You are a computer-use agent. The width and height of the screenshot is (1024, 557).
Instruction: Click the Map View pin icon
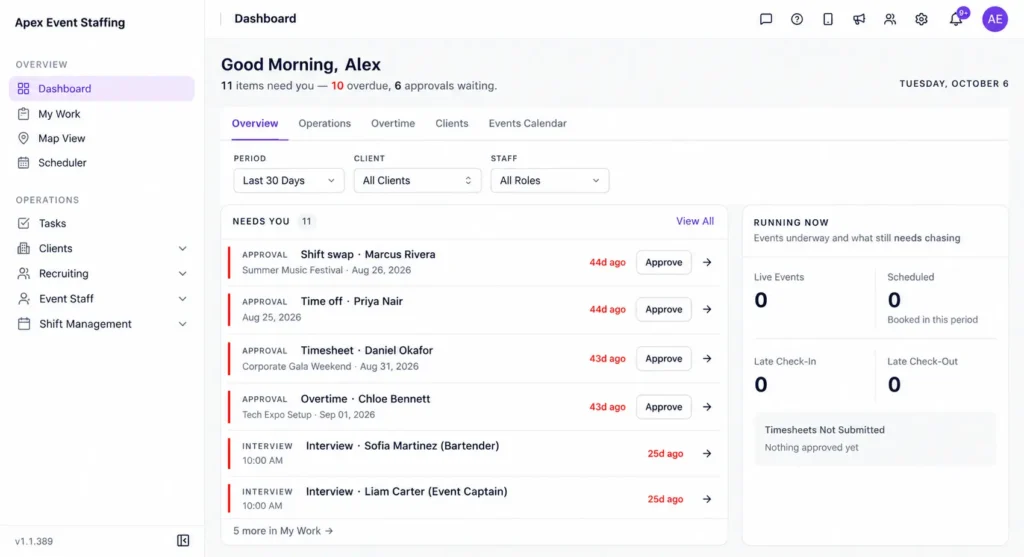24,138
